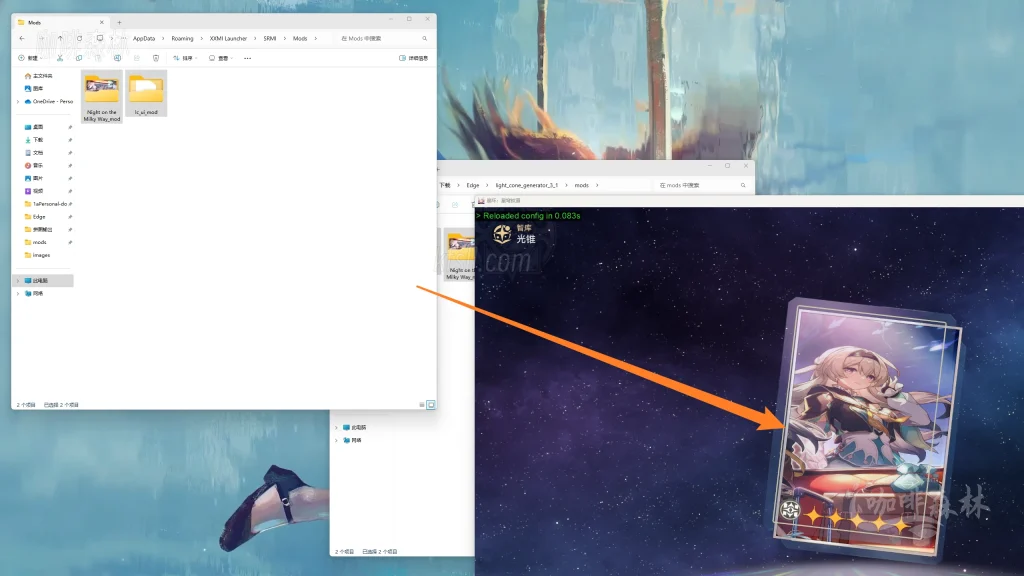Expand This PC in the navigation pane
This screenshot has width=1024, height=576.
[x=17, y=281]
